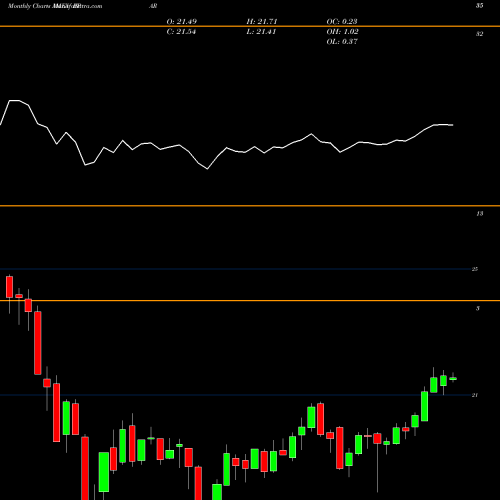
Task: Select the high price value H: 21.71
Action: tap(262, 21)
